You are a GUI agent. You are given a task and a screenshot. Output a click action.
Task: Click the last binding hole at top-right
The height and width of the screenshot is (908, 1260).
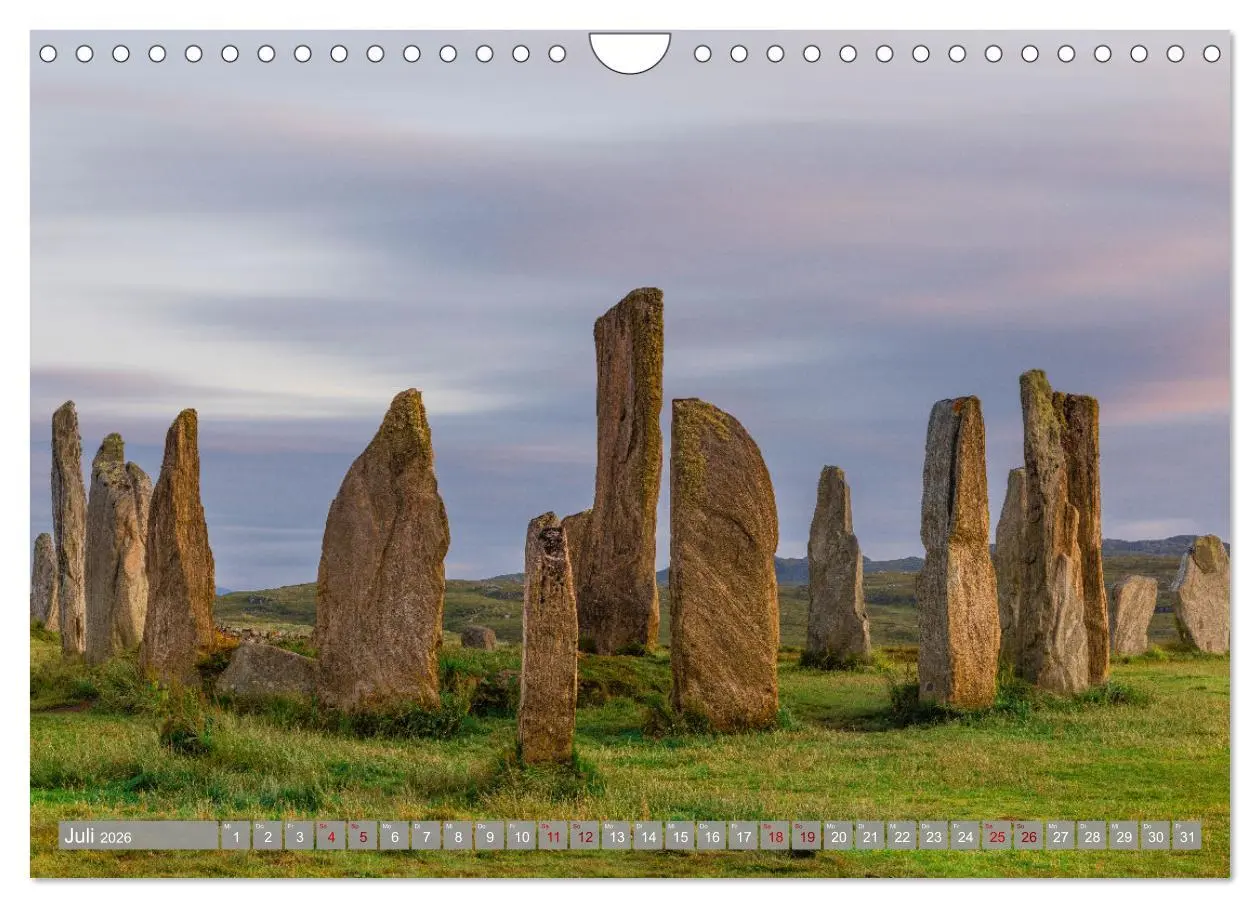[1212, 54]
